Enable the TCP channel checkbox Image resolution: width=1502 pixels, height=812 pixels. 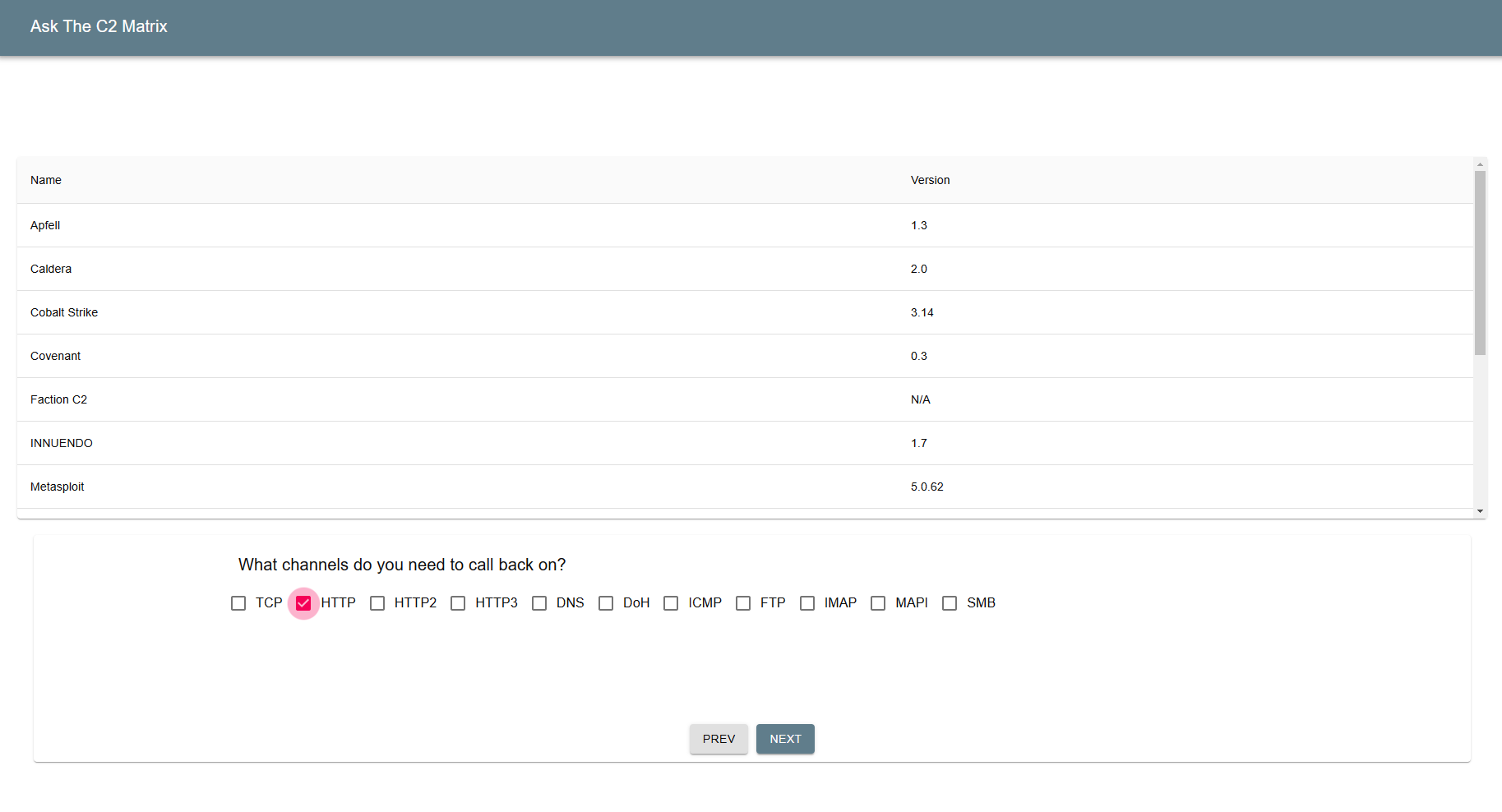tap(238, 603)
